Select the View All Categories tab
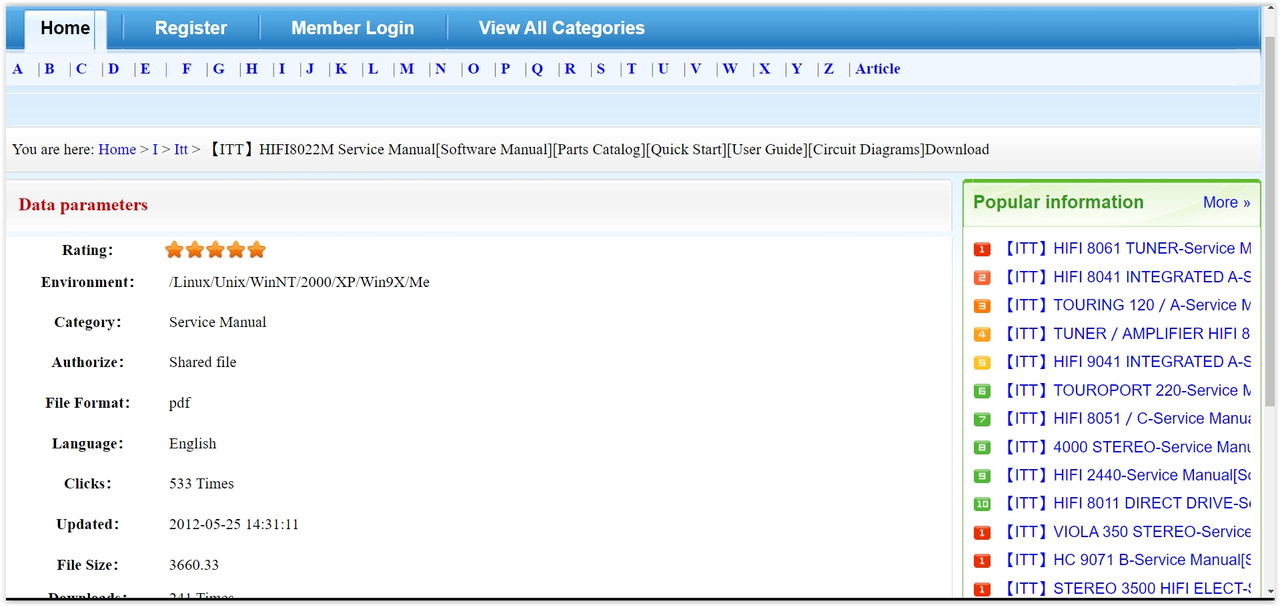 pyautogui.click(x=561, y=28)
